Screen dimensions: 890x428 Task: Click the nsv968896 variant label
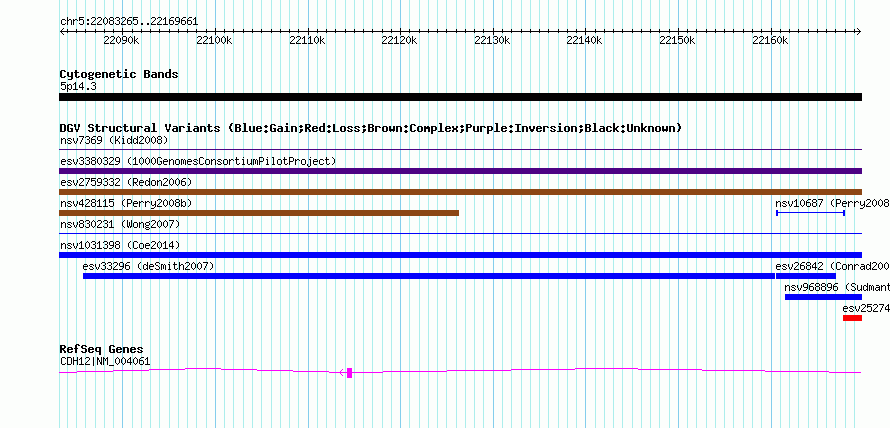(x=837, y=287)
